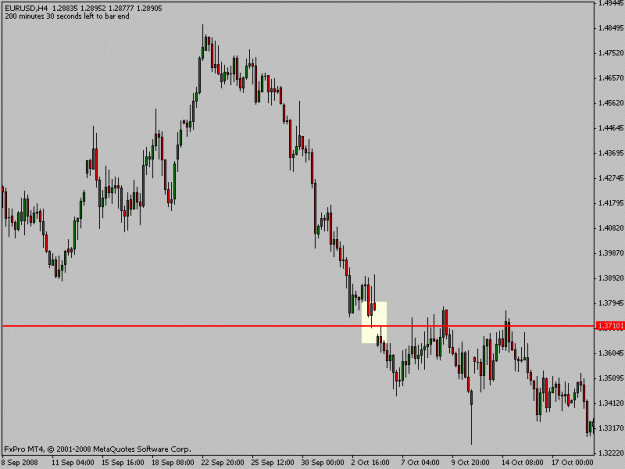625x469 pixels.
Task: Click the '22 Sep 20:00' time axis label
Action: pos(223,462)
